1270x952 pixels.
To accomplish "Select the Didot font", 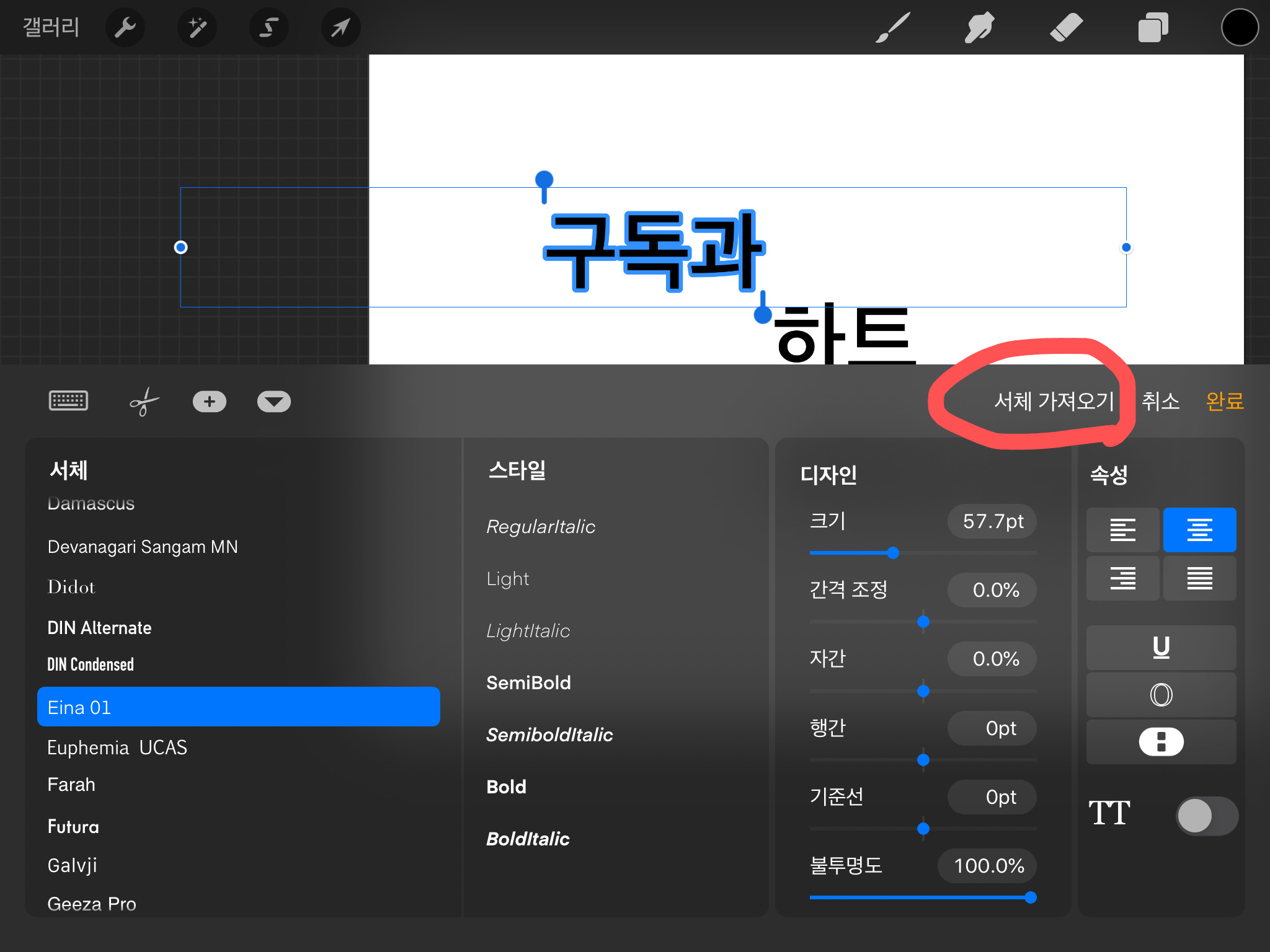I will [x=71, y=587].
